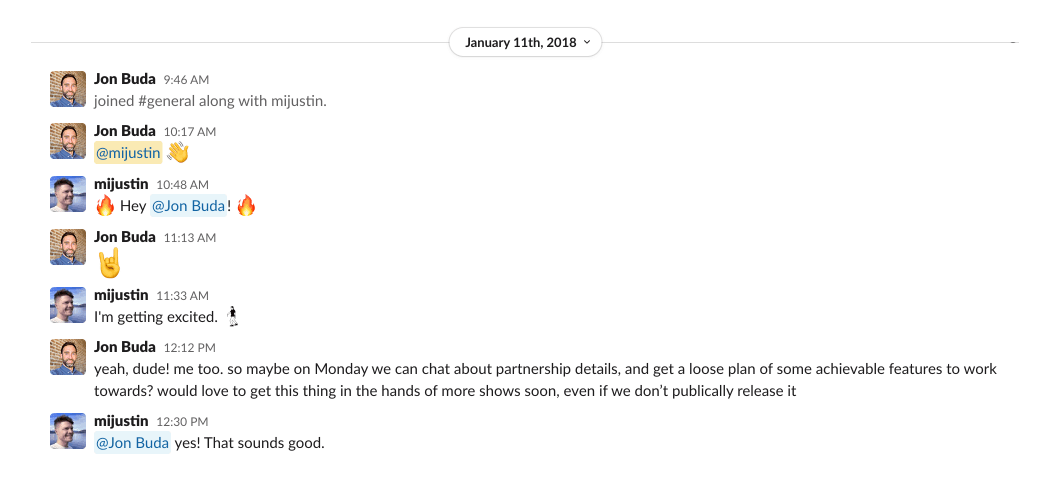
Task: Click Jon Buda's avatar on the joined message
Action: click(67, 89)
